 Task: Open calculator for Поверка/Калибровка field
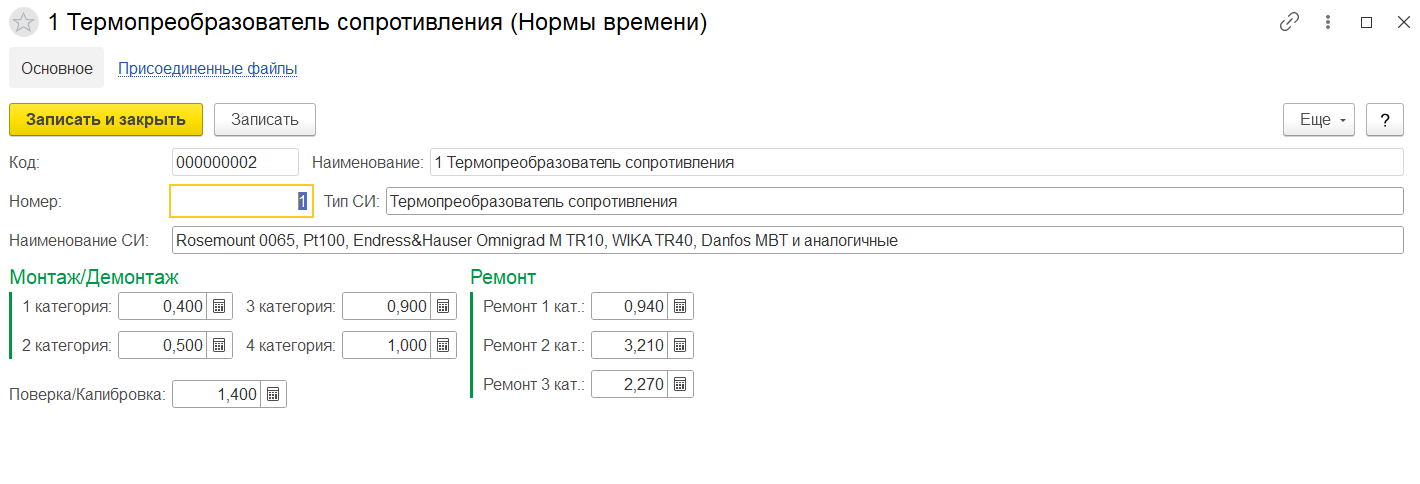[274, 394]
